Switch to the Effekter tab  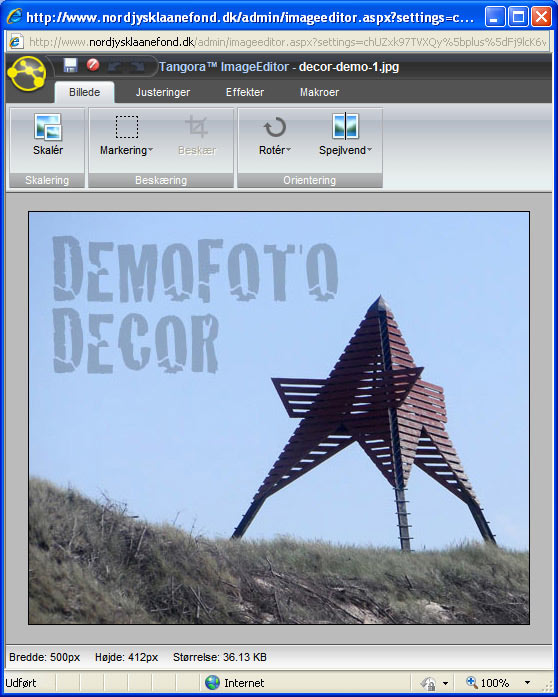[x=245, y=92]
